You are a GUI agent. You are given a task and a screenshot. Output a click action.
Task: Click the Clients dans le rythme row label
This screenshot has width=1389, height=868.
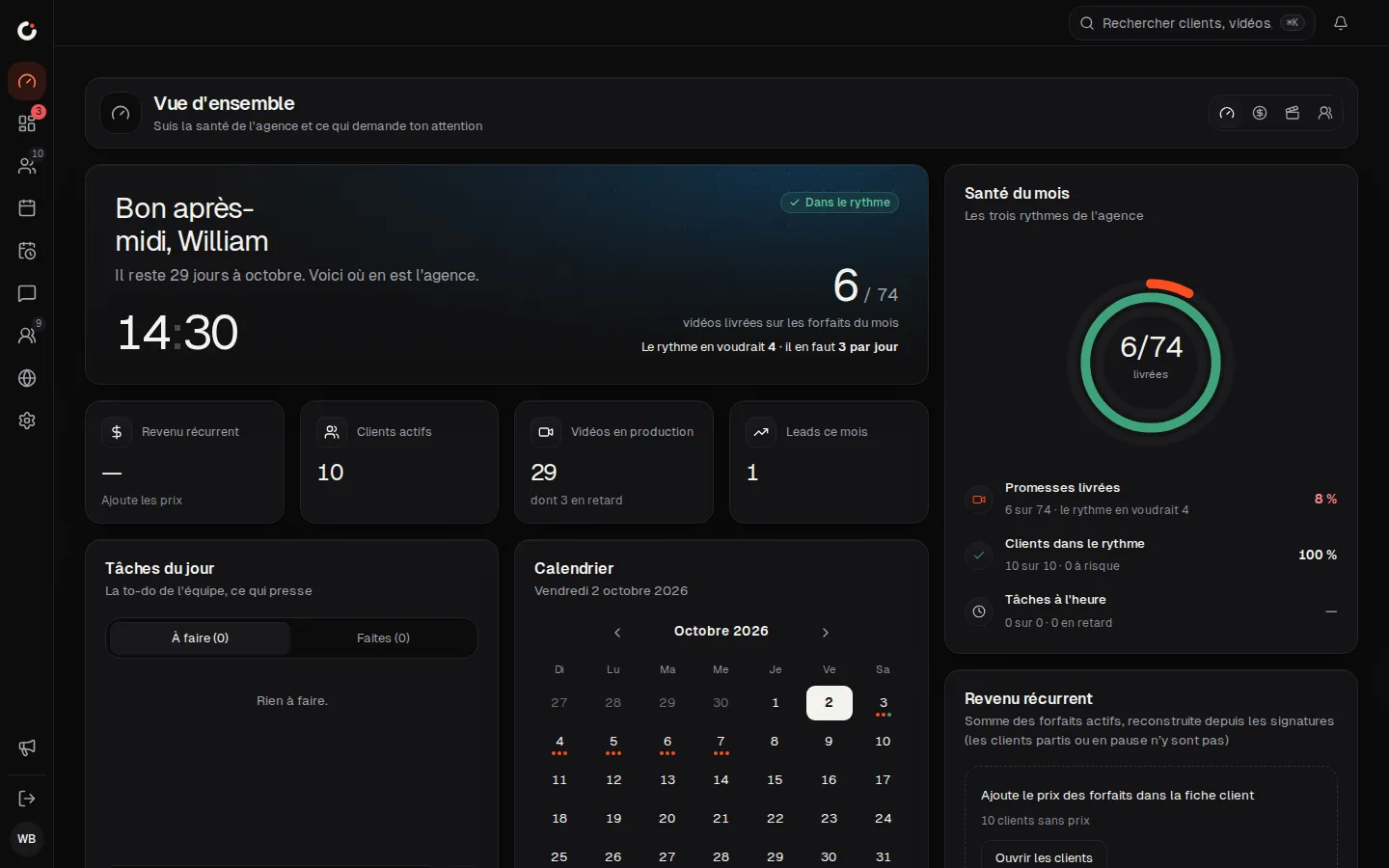pyautogui.click(x=1075, y=544)
